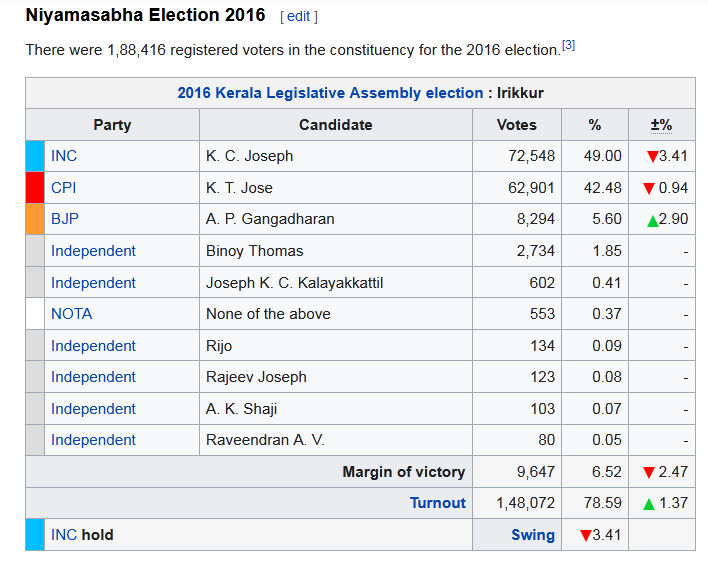Viewport: 708px width, 568px height.
Task: Click the reference [3] superscript citation
Action: click(x=568, y=45)
